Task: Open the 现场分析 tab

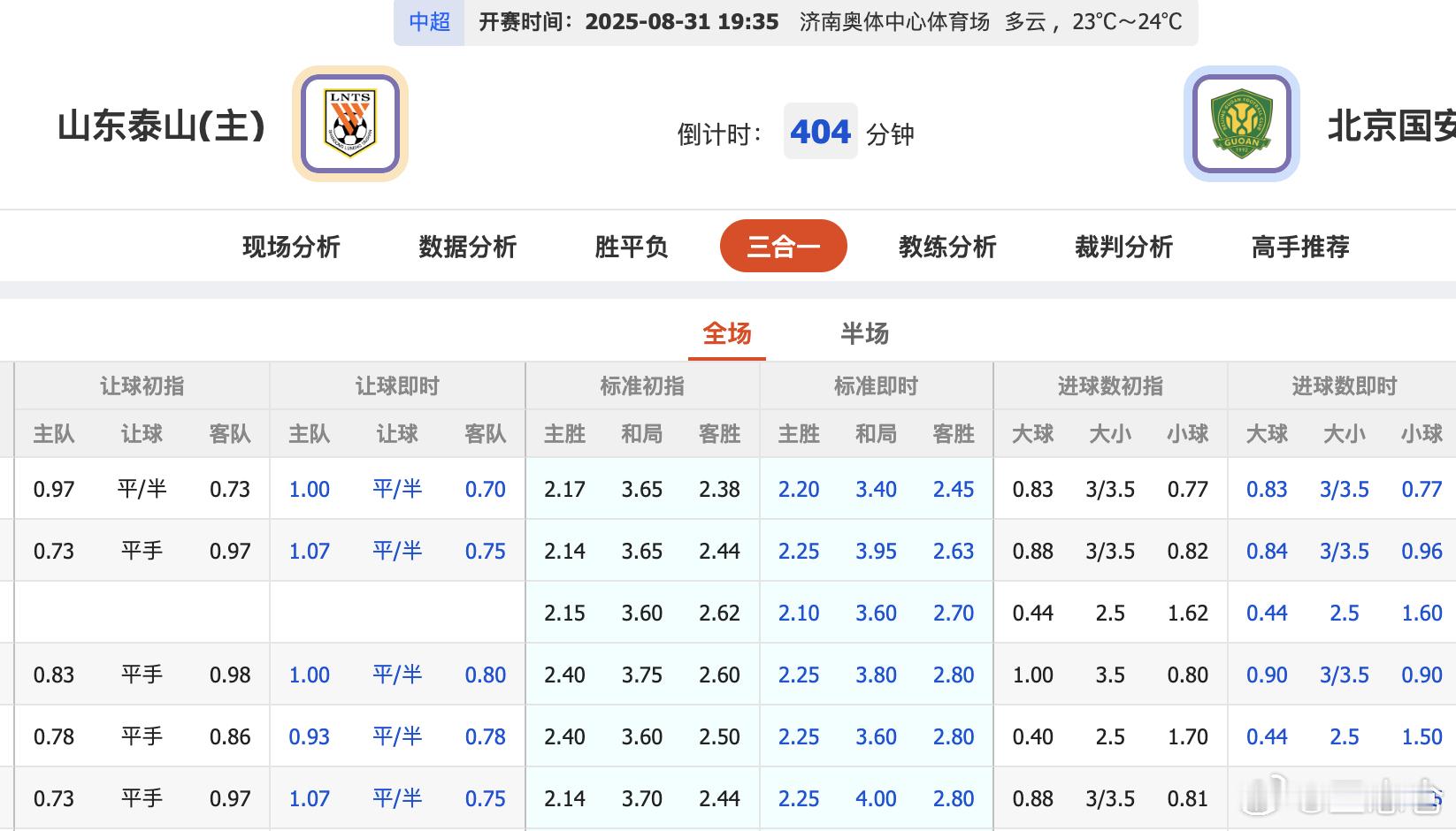Action: click(291, 247)
